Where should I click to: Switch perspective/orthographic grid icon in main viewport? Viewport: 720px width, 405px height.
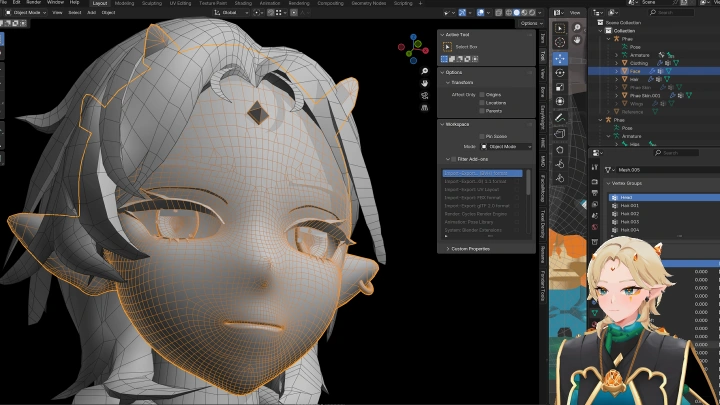click(x=425, y=107)
